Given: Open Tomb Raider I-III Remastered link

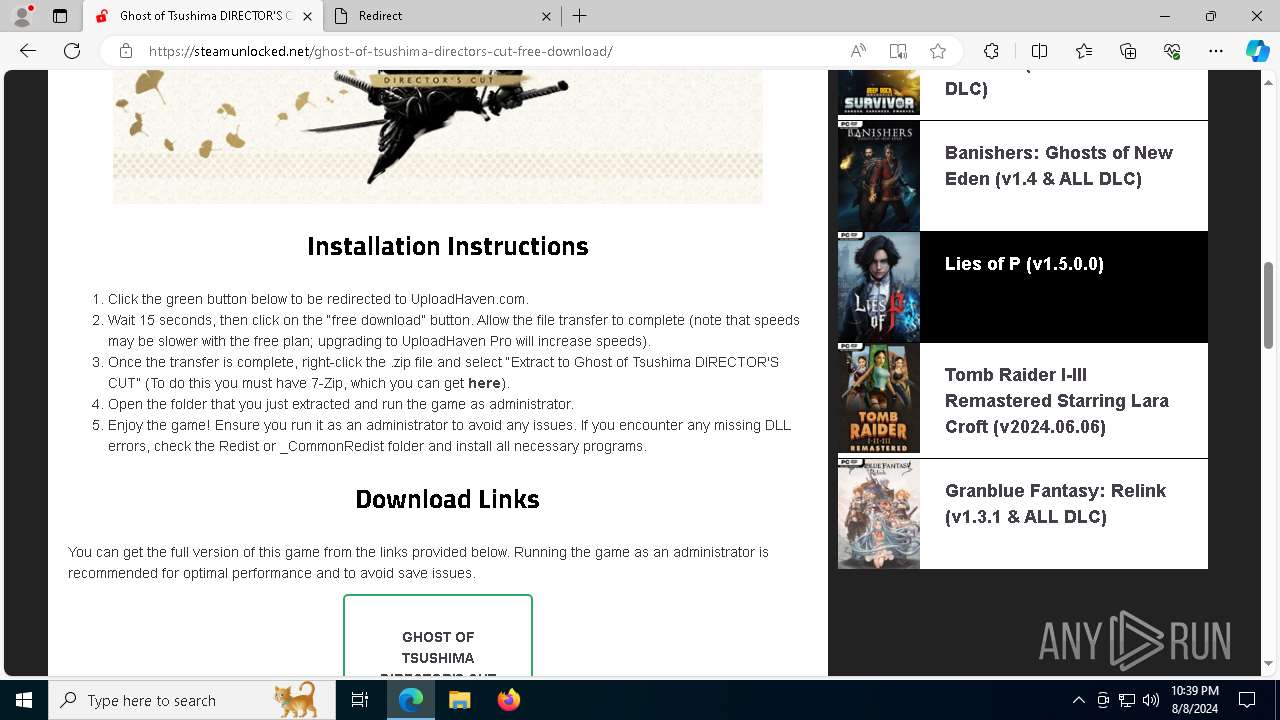Looking at the screenshot, I should [x=1057, y=401].
